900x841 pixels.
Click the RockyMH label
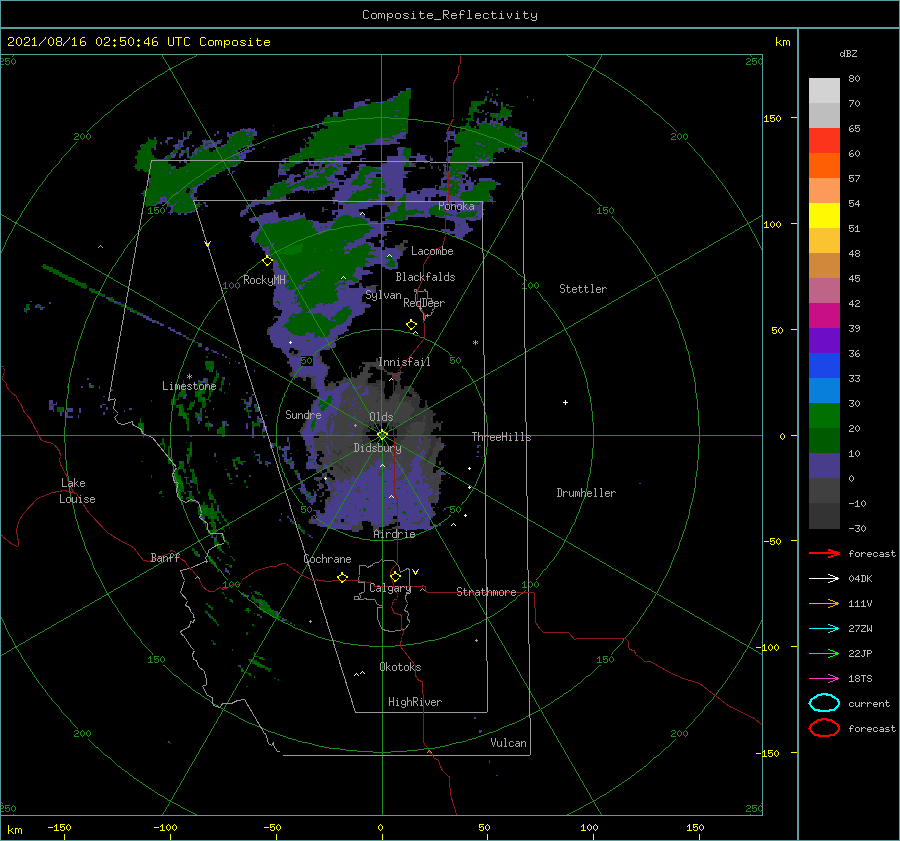264,280
